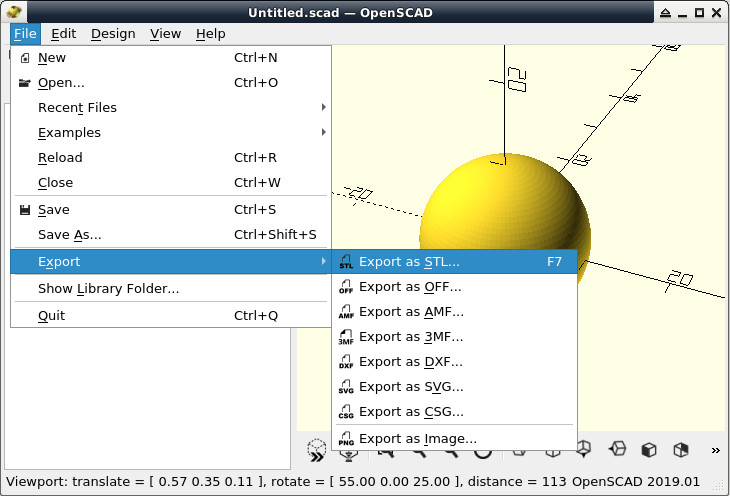Open the Design menu
The image size is (730, 496).
coord(113,34)
